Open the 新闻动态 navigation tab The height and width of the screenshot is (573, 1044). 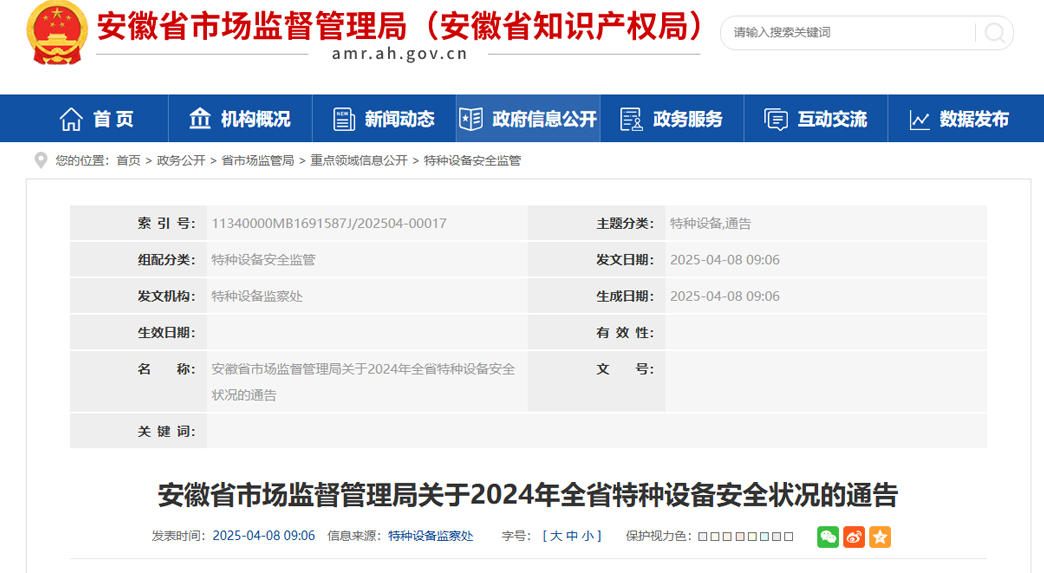(x=384, y=119)
